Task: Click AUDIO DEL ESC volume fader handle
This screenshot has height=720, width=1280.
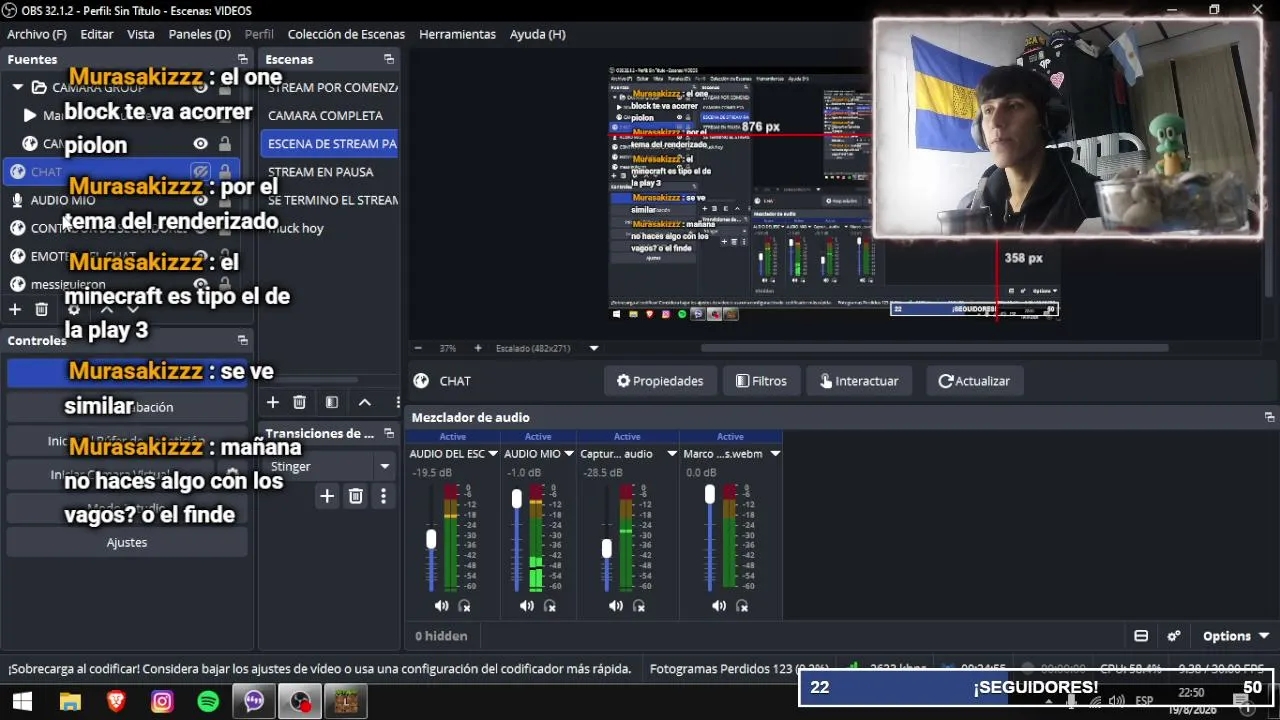Action: (431, 539)
